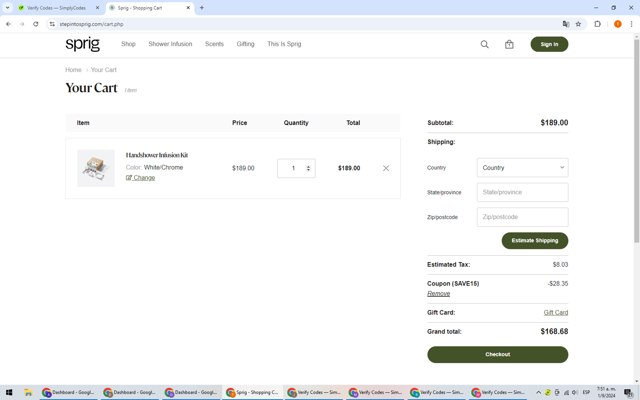Open the notification center icon
The image size is (640, 400).
pyautogui.click(x=628, y=393)
